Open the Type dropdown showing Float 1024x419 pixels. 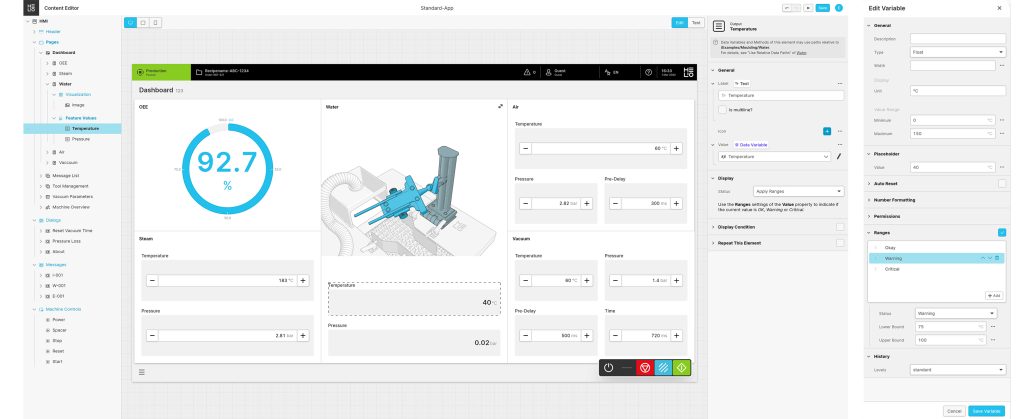[x=957, y=51]
